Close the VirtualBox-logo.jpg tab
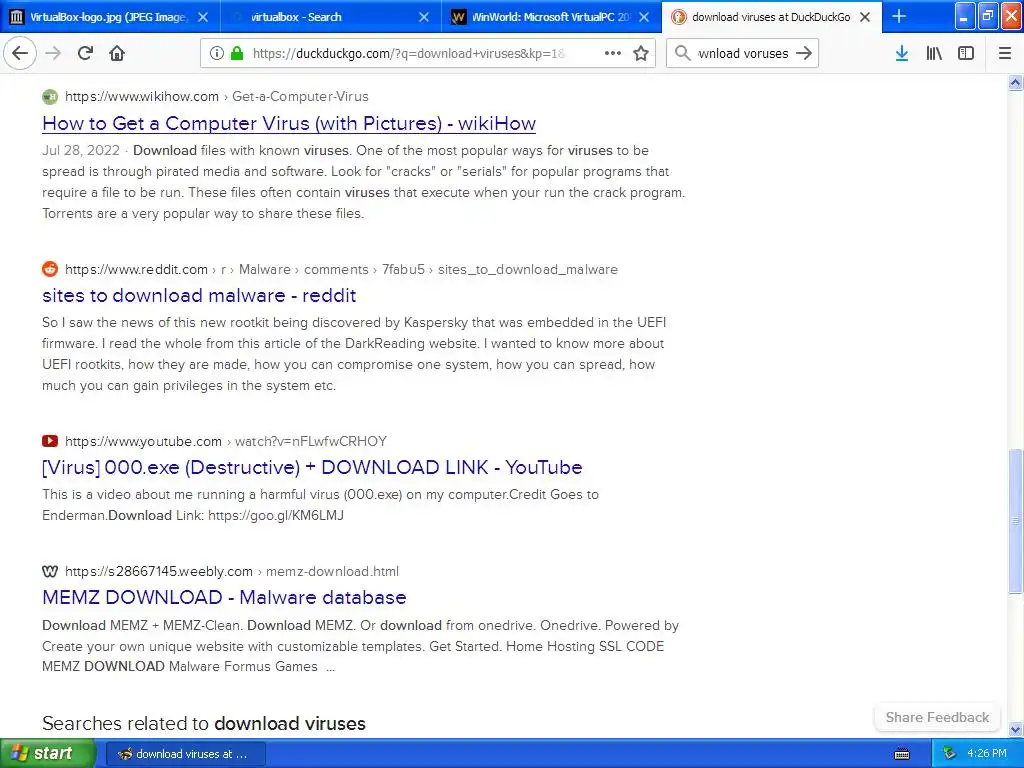 click(x=203, y=17)
